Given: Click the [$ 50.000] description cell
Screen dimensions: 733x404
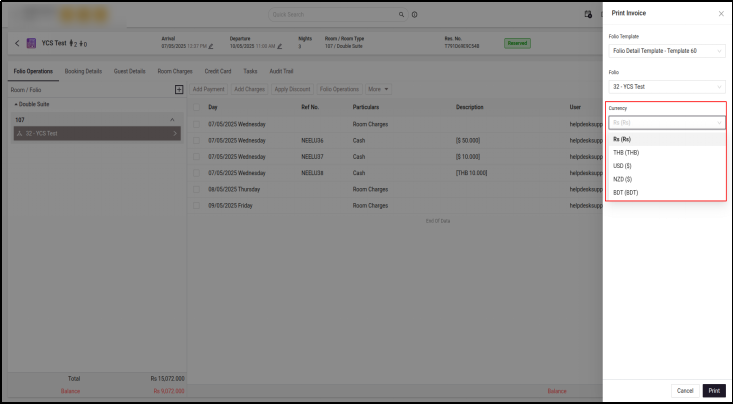Looking at the screenshot, I should coord(467,141).
